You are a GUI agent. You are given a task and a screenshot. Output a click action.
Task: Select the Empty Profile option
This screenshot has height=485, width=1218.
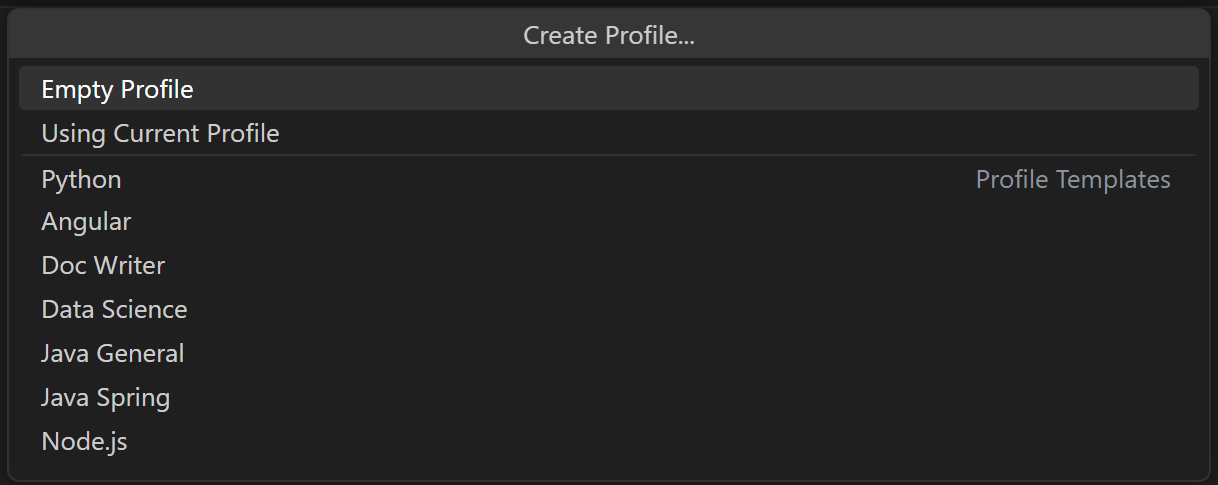pyautogui.click(x=118, y=89)
